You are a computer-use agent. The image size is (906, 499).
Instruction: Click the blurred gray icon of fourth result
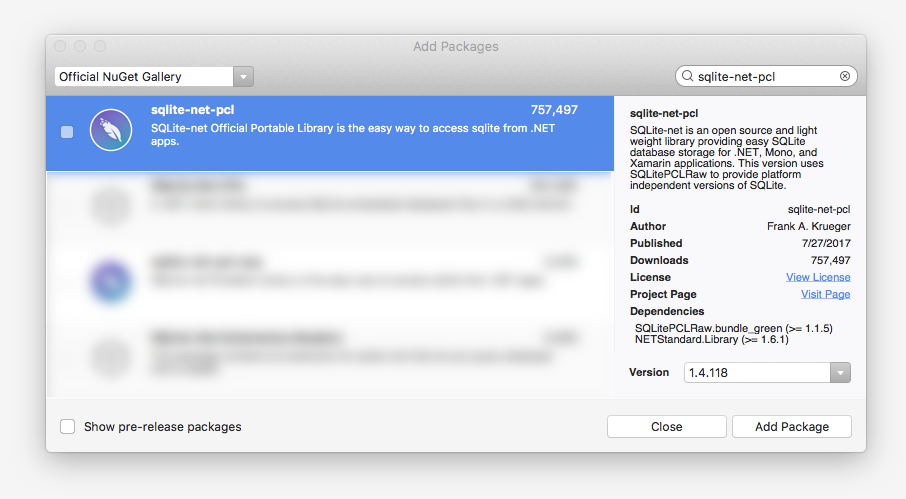coord(111,358)
